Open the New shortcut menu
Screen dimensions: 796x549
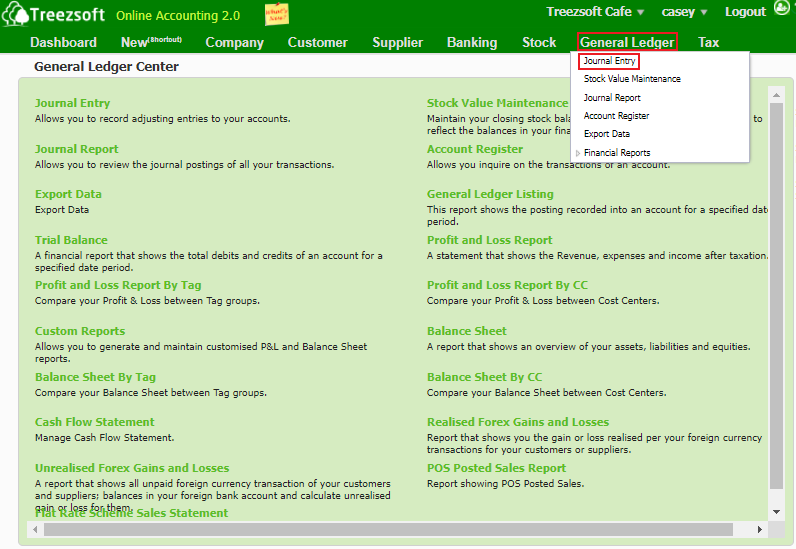coord(151,42)
